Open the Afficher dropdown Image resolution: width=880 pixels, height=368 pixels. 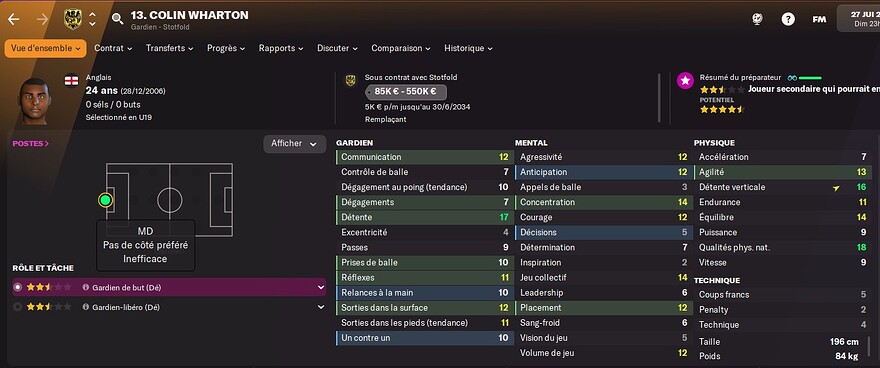pyautogui.click(x=295, y=144)
